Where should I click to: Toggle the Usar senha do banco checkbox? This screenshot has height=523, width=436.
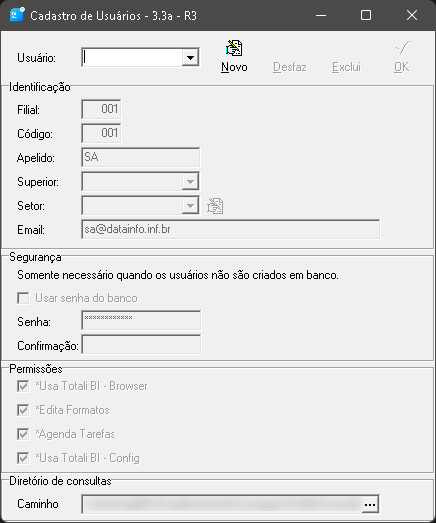(x=23, y=298)
